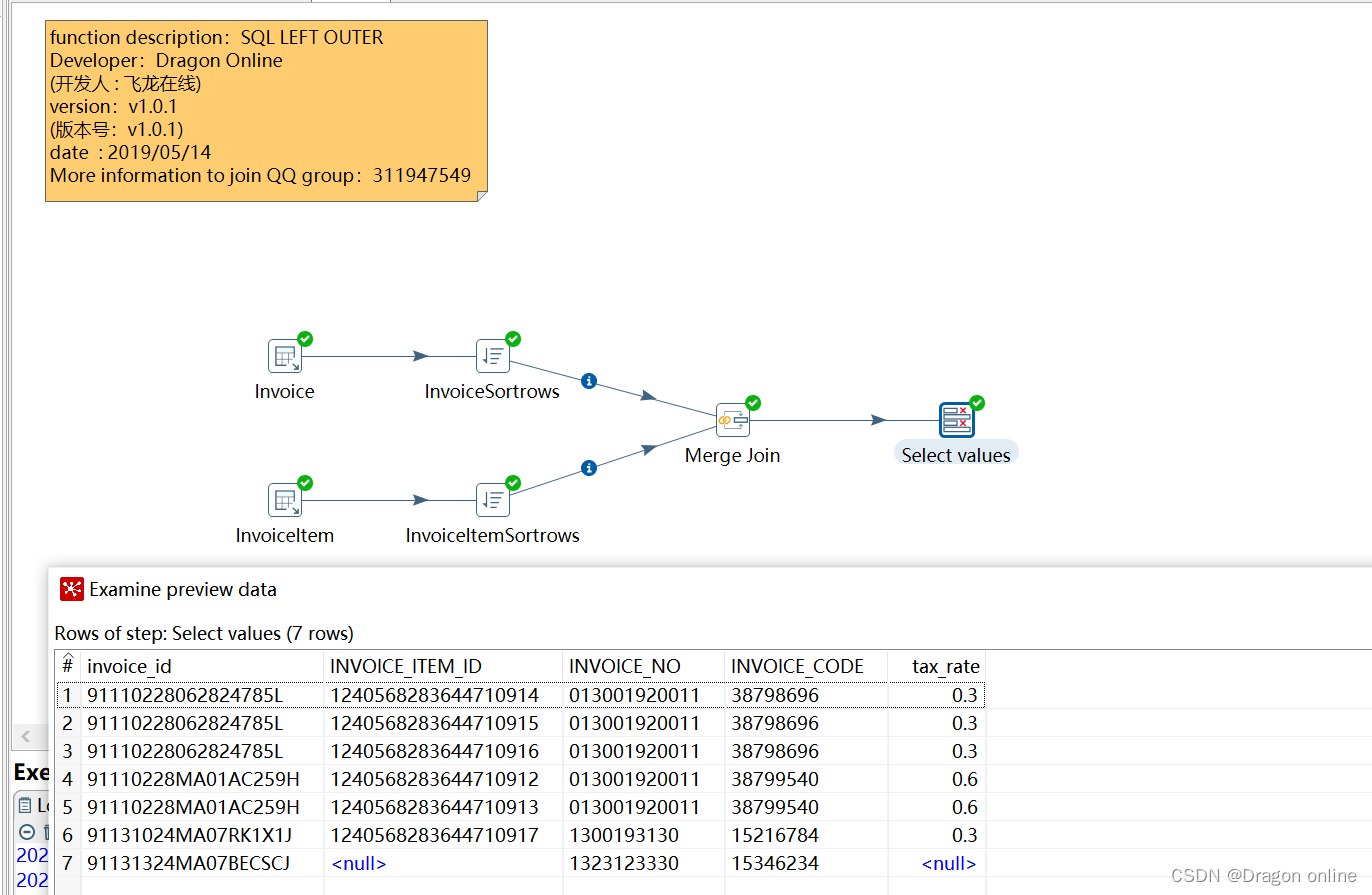Screen dimensions: 1372x895
Task: Select the null tax_rate cell in row 7
Action: point(937,863)
